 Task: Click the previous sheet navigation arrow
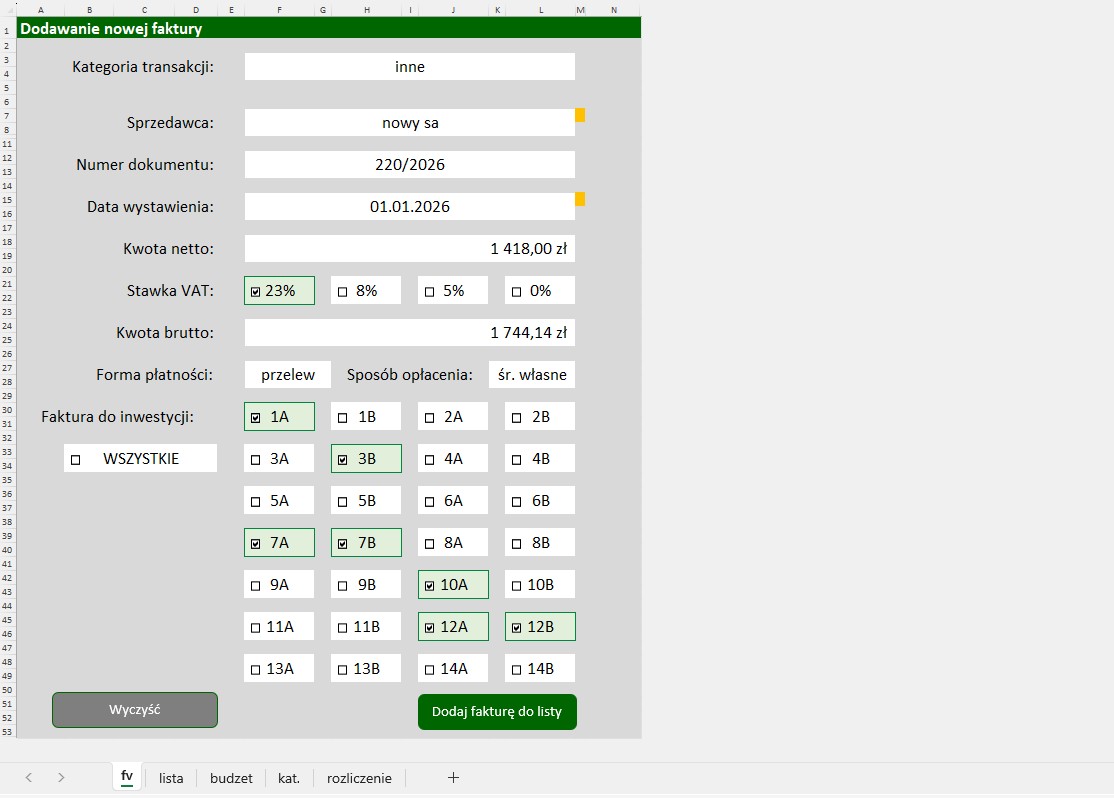29,777
